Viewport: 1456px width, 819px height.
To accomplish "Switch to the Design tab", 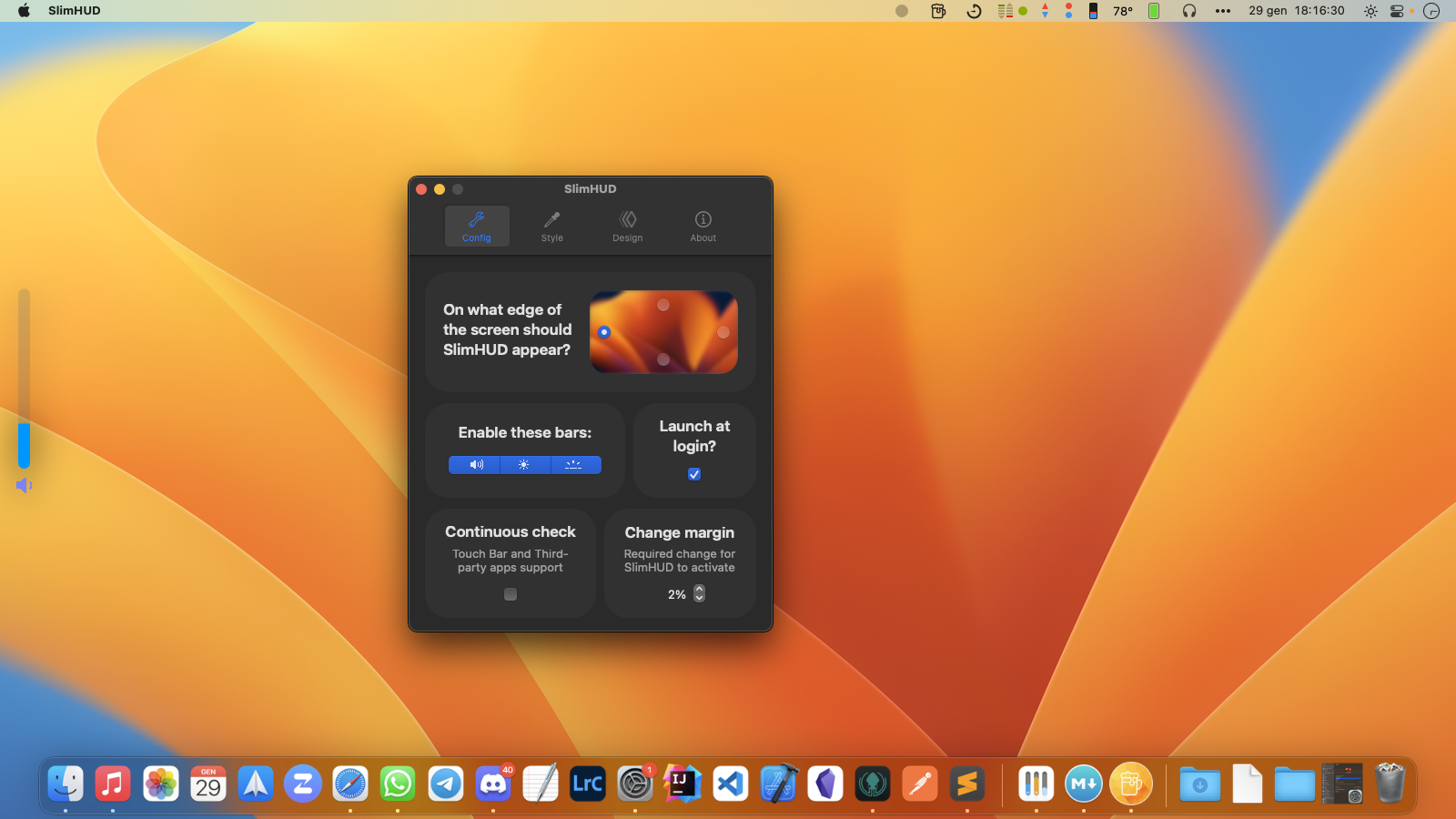I will point(628,226).
